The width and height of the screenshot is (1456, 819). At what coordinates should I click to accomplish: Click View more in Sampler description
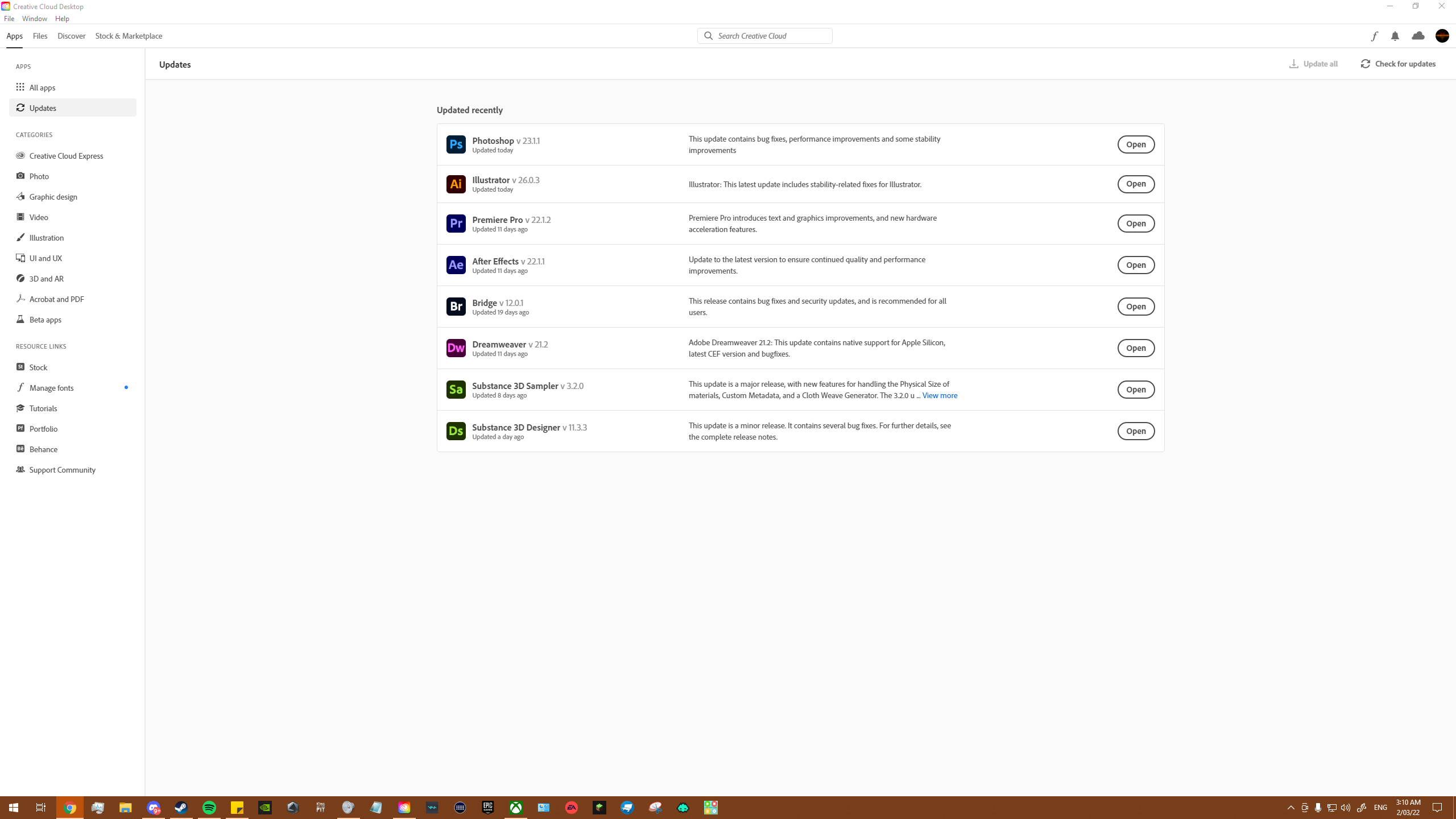click(x=940, y=395)
